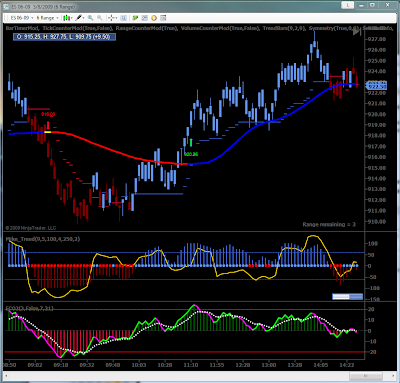Click the Mike_Trend(9,5,100,4,250,2) indicator label

point(43,239)
